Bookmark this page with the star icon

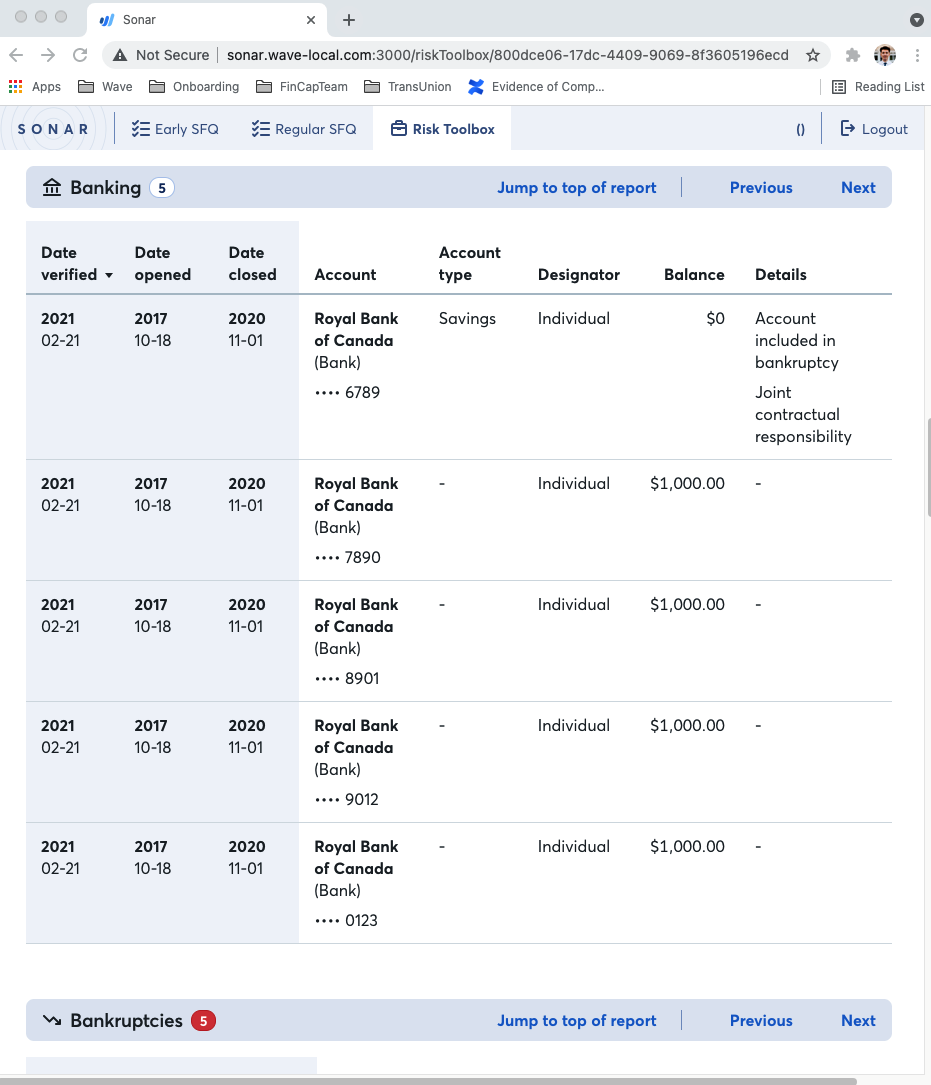[813, 55]
